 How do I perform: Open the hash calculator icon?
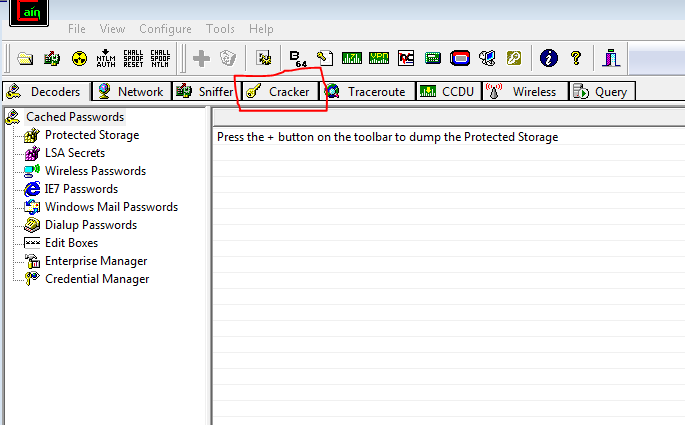[433, 58]
